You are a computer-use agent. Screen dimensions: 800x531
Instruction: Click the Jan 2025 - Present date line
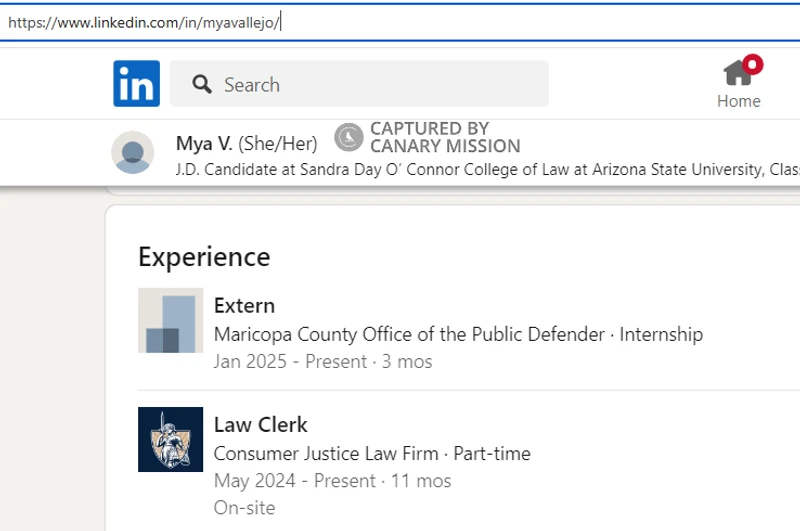coord(323,361)
